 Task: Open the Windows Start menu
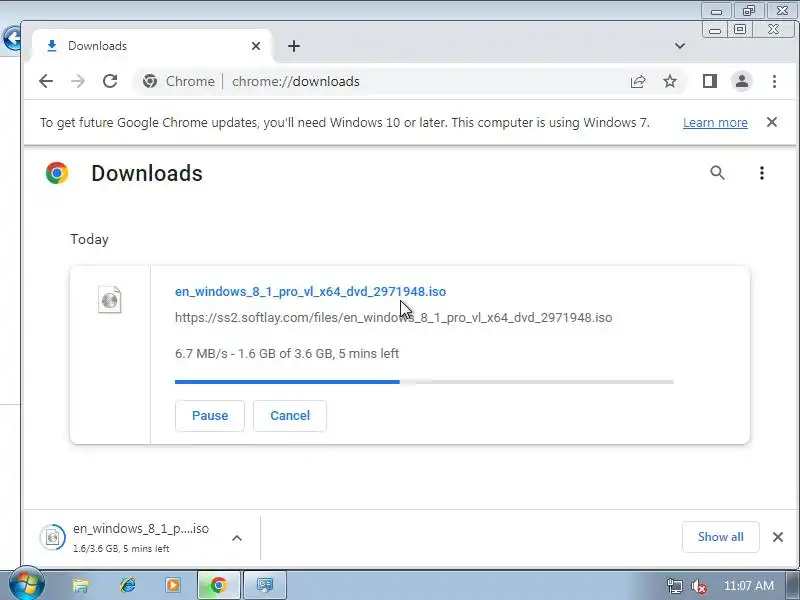26,584
